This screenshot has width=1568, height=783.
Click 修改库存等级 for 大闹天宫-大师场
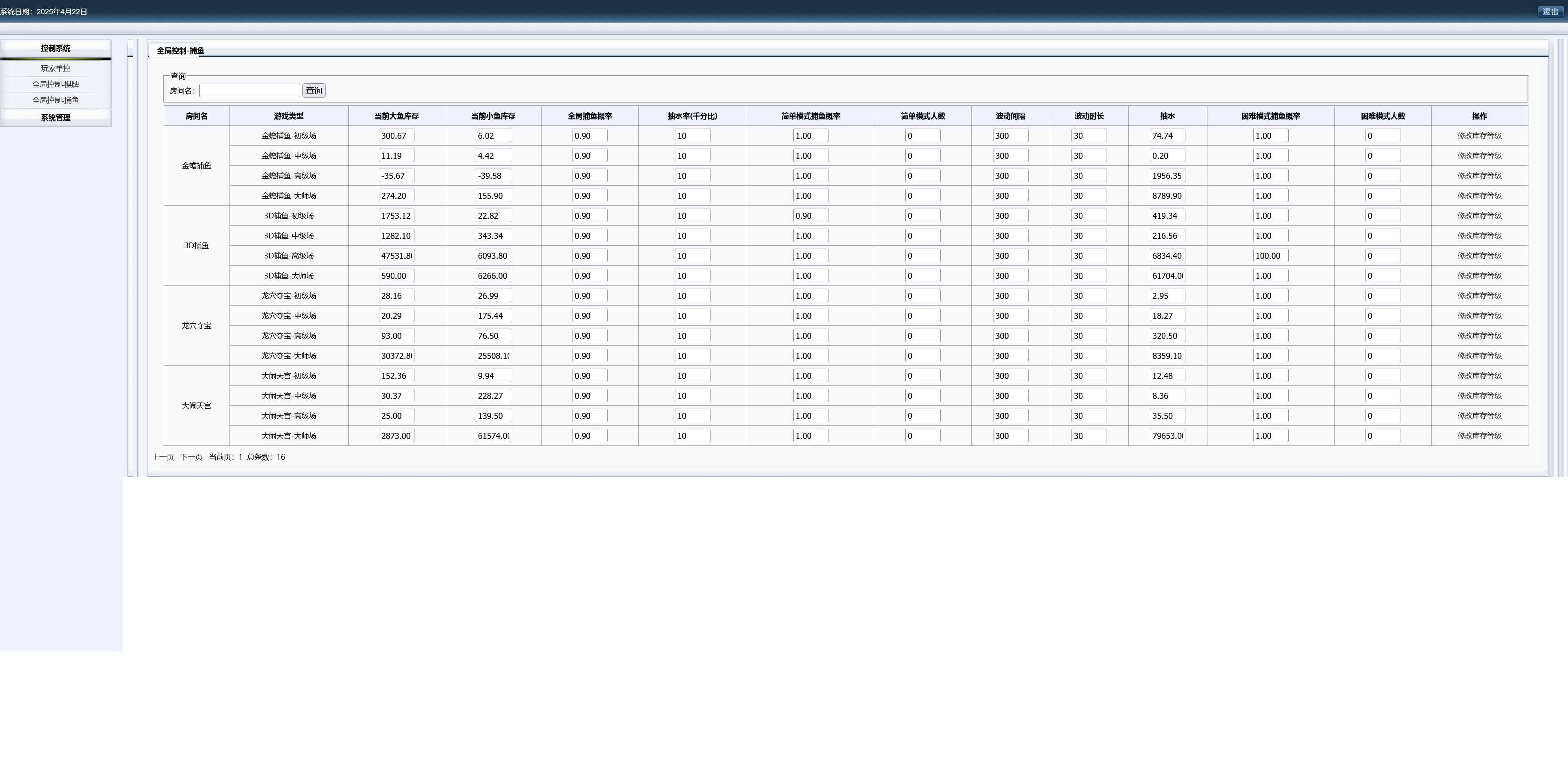1479,436
